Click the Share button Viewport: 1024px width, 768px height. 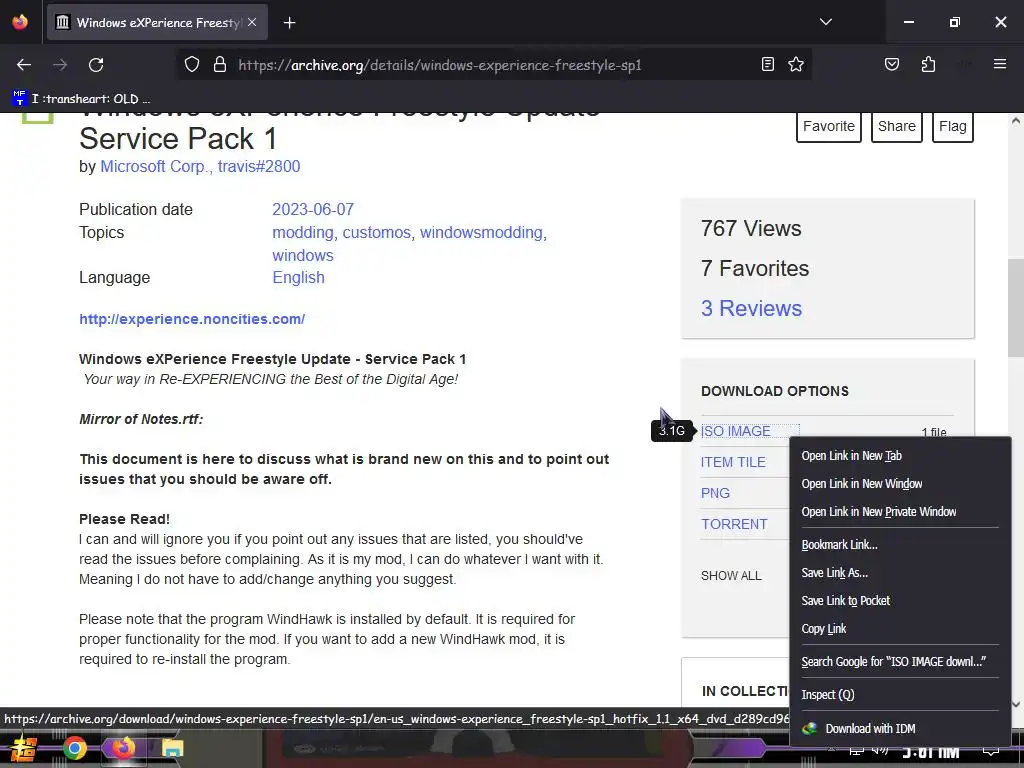click(x=897, y=126)
